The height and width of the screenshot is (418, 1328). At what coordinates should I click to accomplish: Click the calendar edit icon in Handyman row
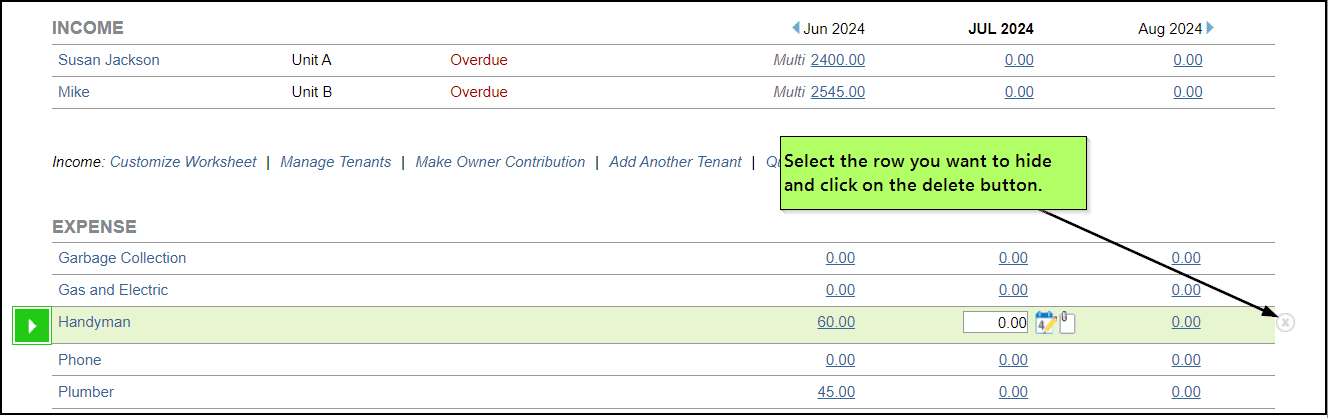click(x=1045, y=322)
